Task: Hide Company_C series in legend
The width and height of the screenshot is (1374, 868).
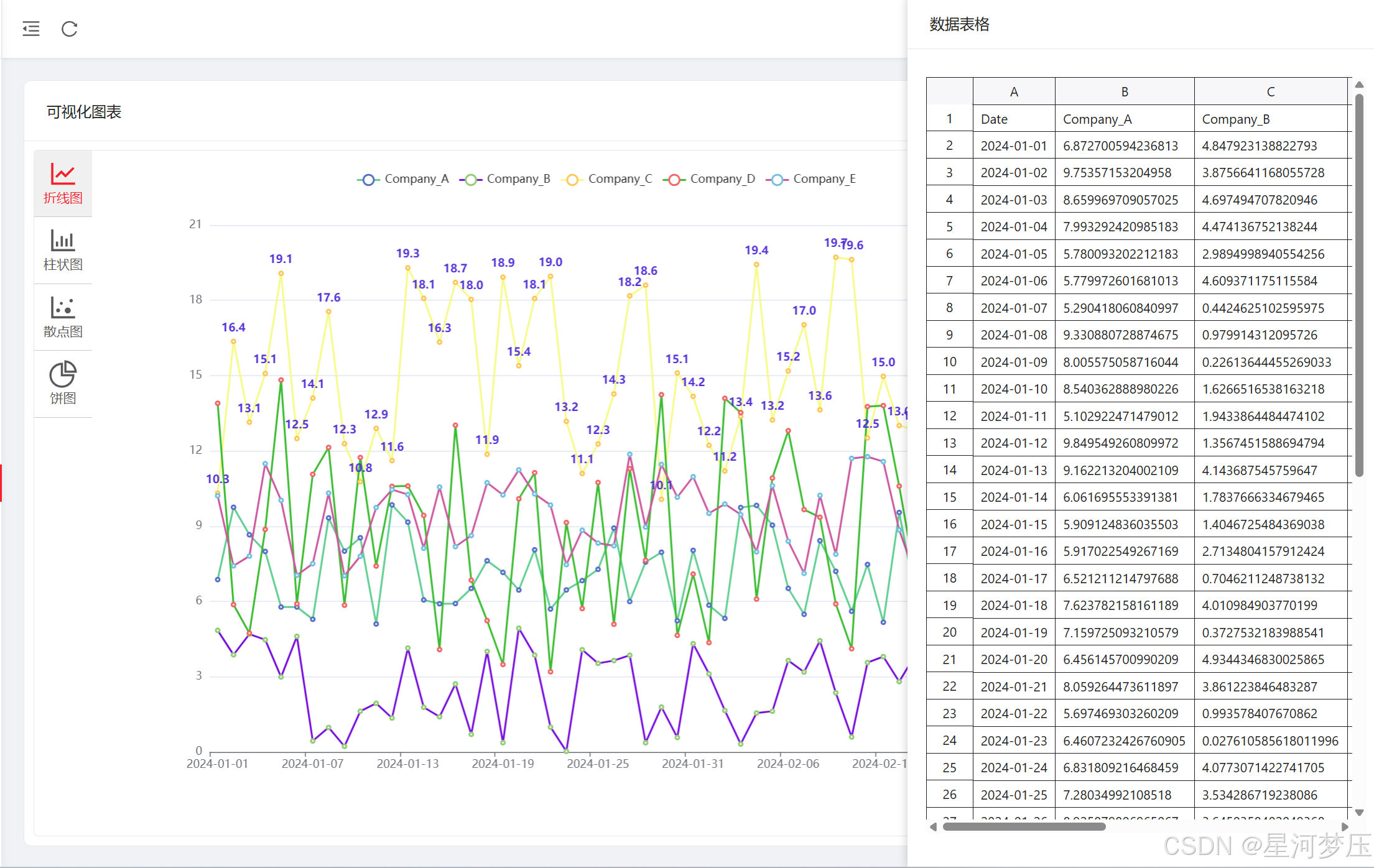Action: (x=607, y=179)
